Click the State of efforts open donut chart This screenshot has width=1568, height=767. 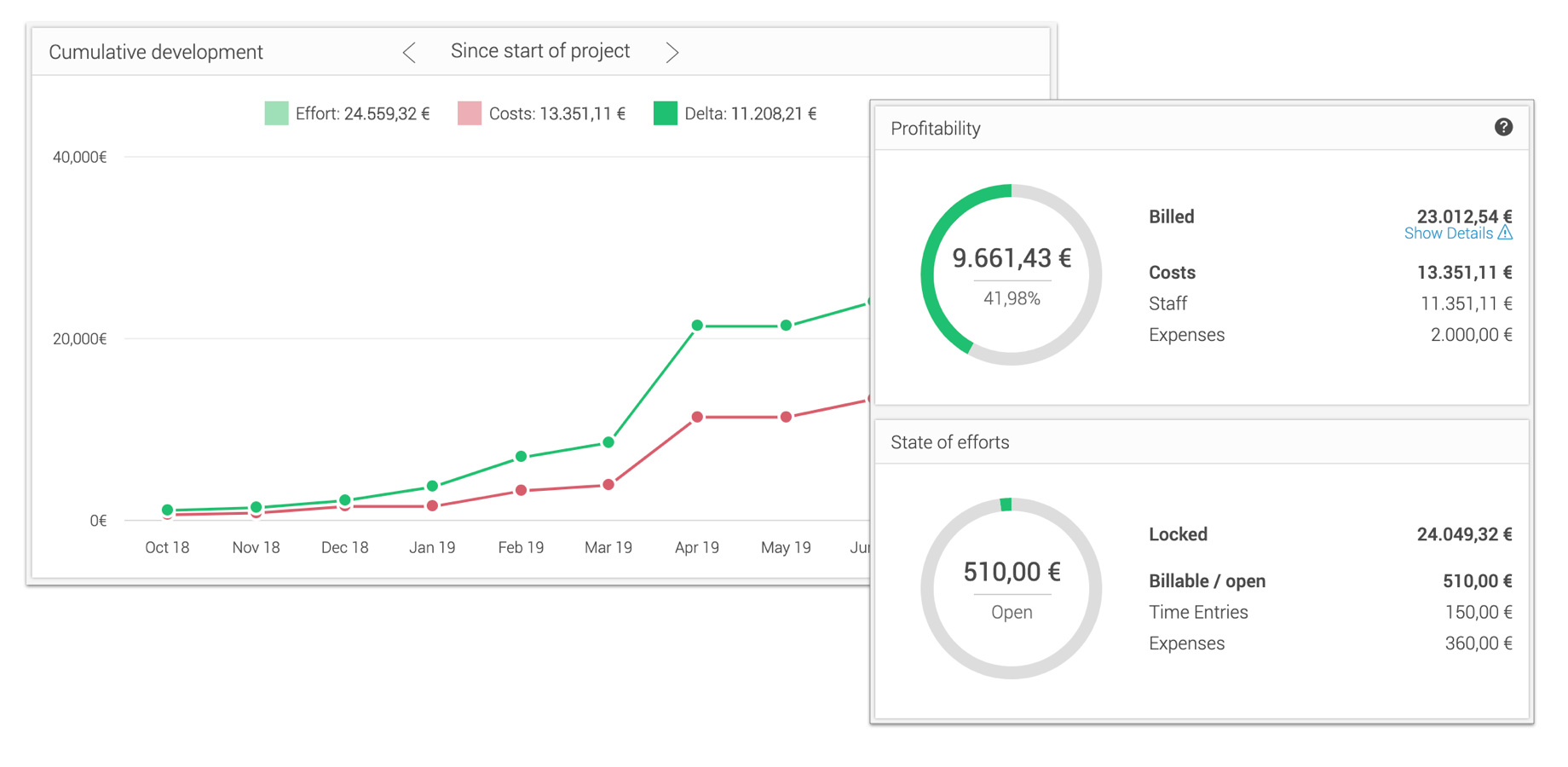click(x=1011, y=588)
